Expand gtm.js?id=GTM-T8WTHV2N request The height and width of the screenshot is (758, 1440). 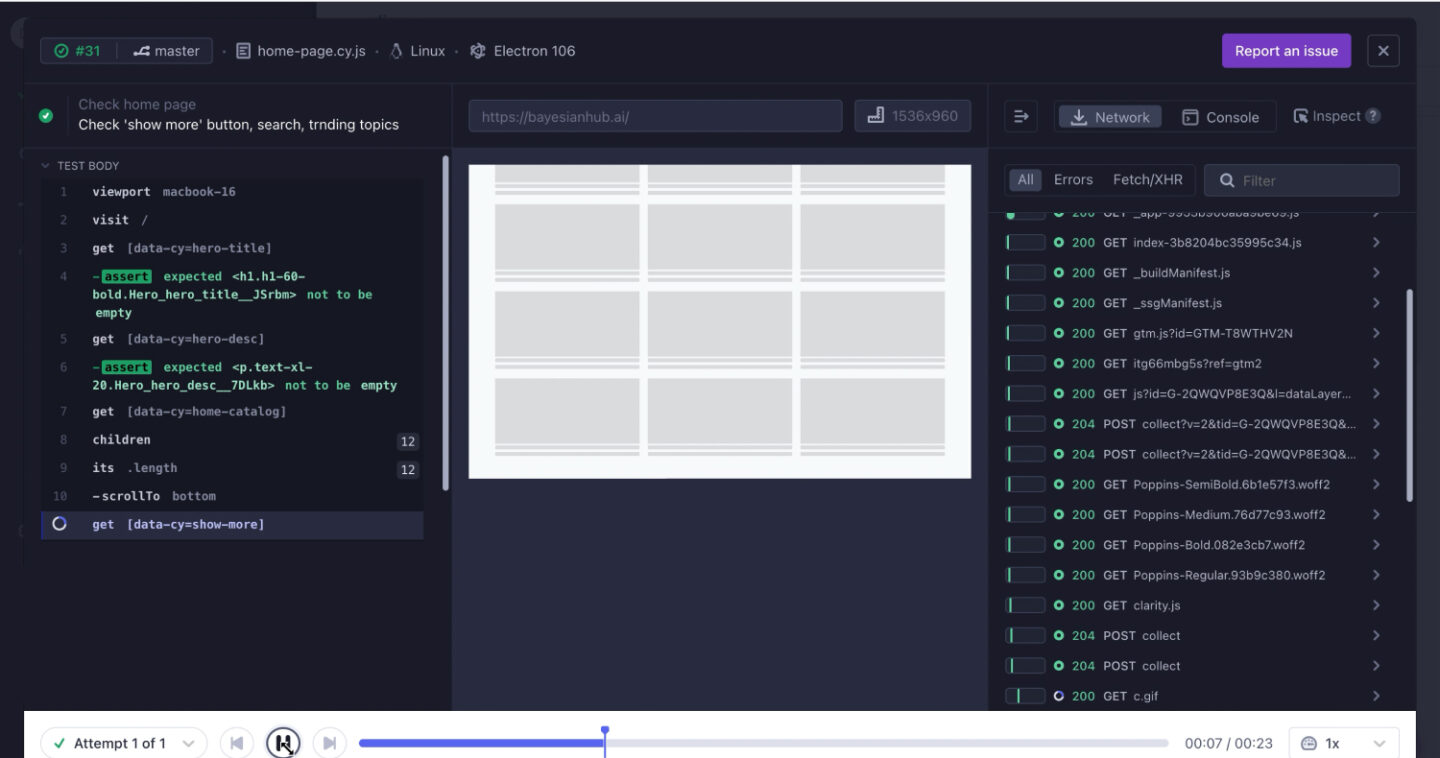point(1376,333)
